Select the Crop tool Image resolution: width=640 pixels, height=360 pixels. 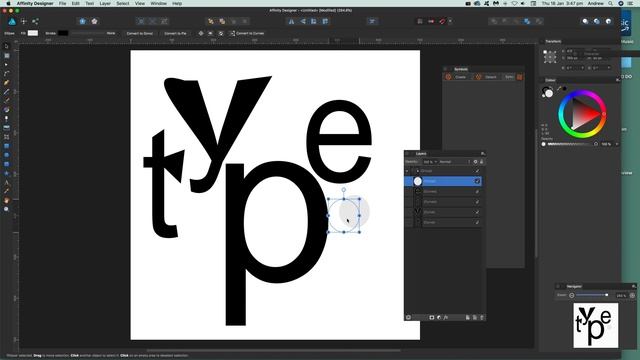(7, 137)
